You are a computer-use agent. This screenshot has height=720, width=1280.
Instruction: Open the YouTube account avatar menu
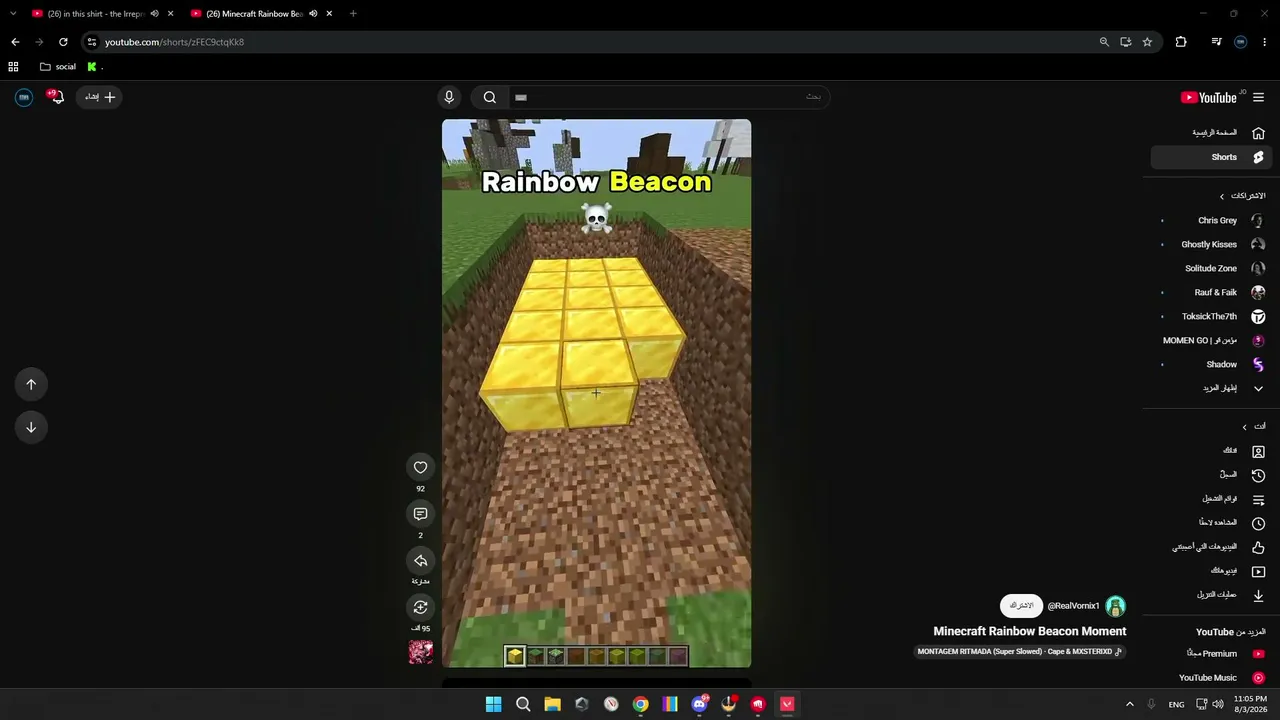coord(24,97)
